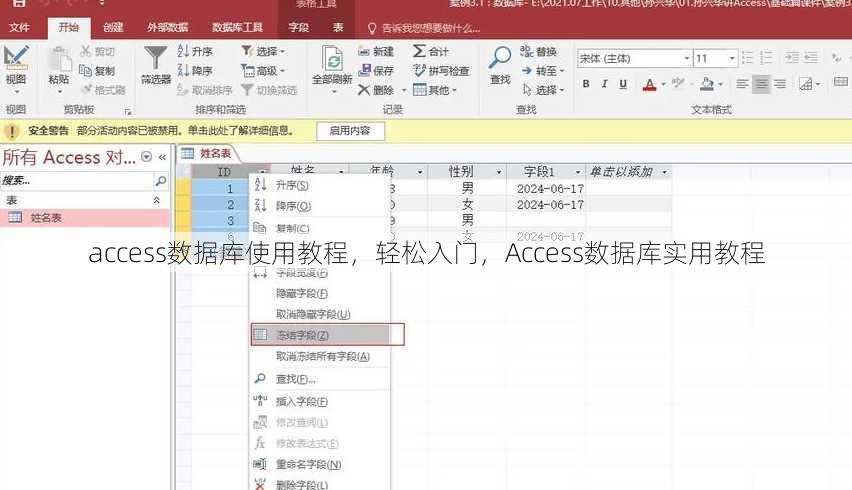
Task: Switch to the 数据库工具 (Database Tools) tab
Action: [237, 27]
